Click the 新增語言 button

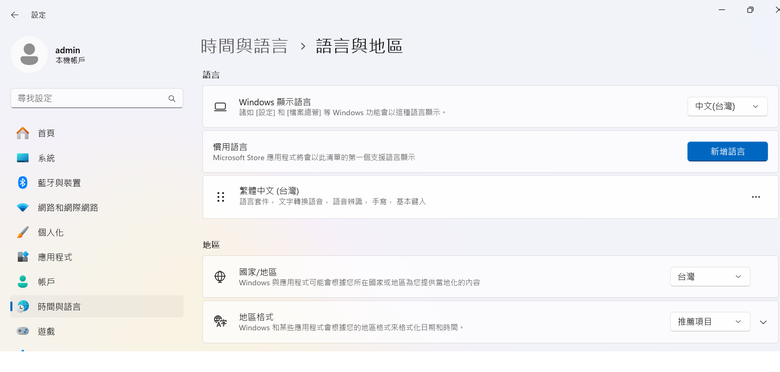(727, 152)
